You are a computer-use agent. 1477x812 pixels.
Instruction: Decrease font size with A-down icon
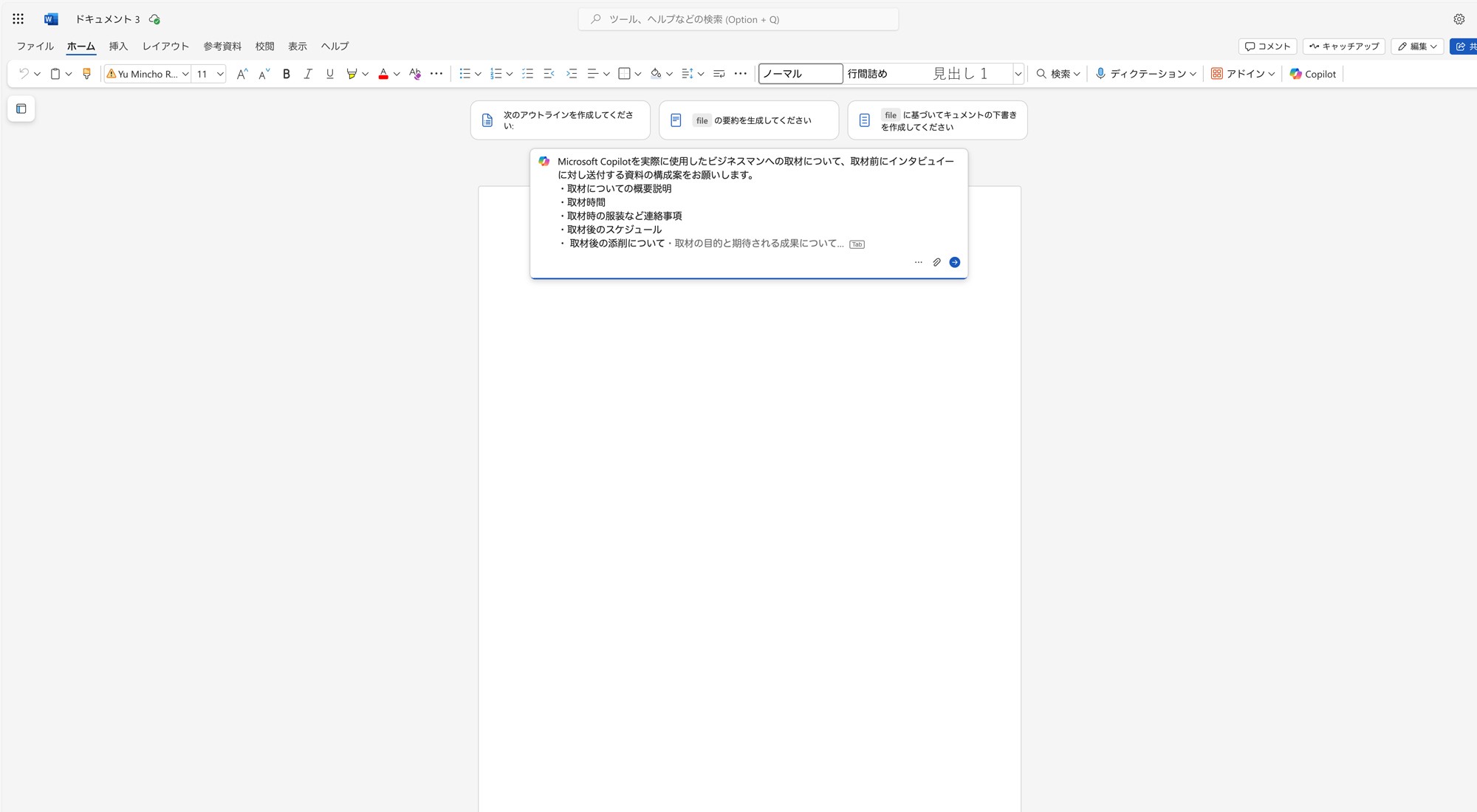click(x=264, y=74)
